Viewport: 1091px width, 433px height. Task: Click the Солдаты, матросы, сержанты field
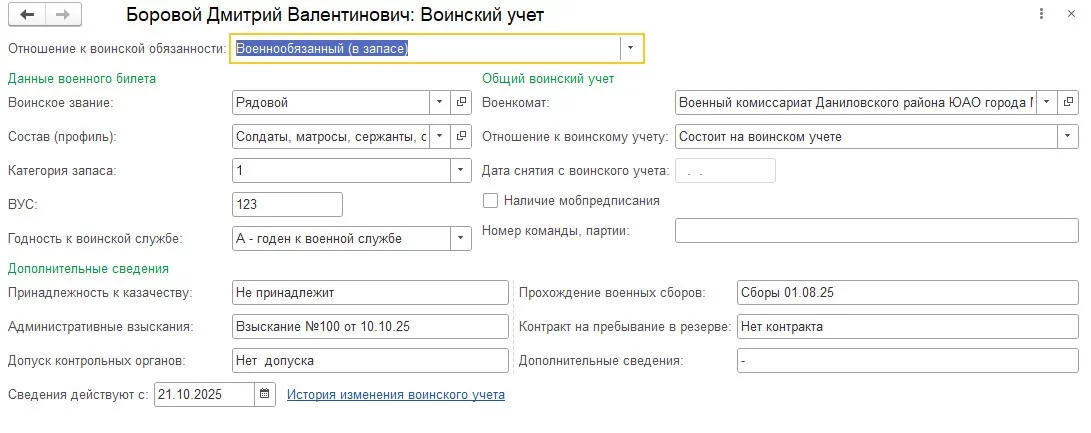click(x=331, y=136)
